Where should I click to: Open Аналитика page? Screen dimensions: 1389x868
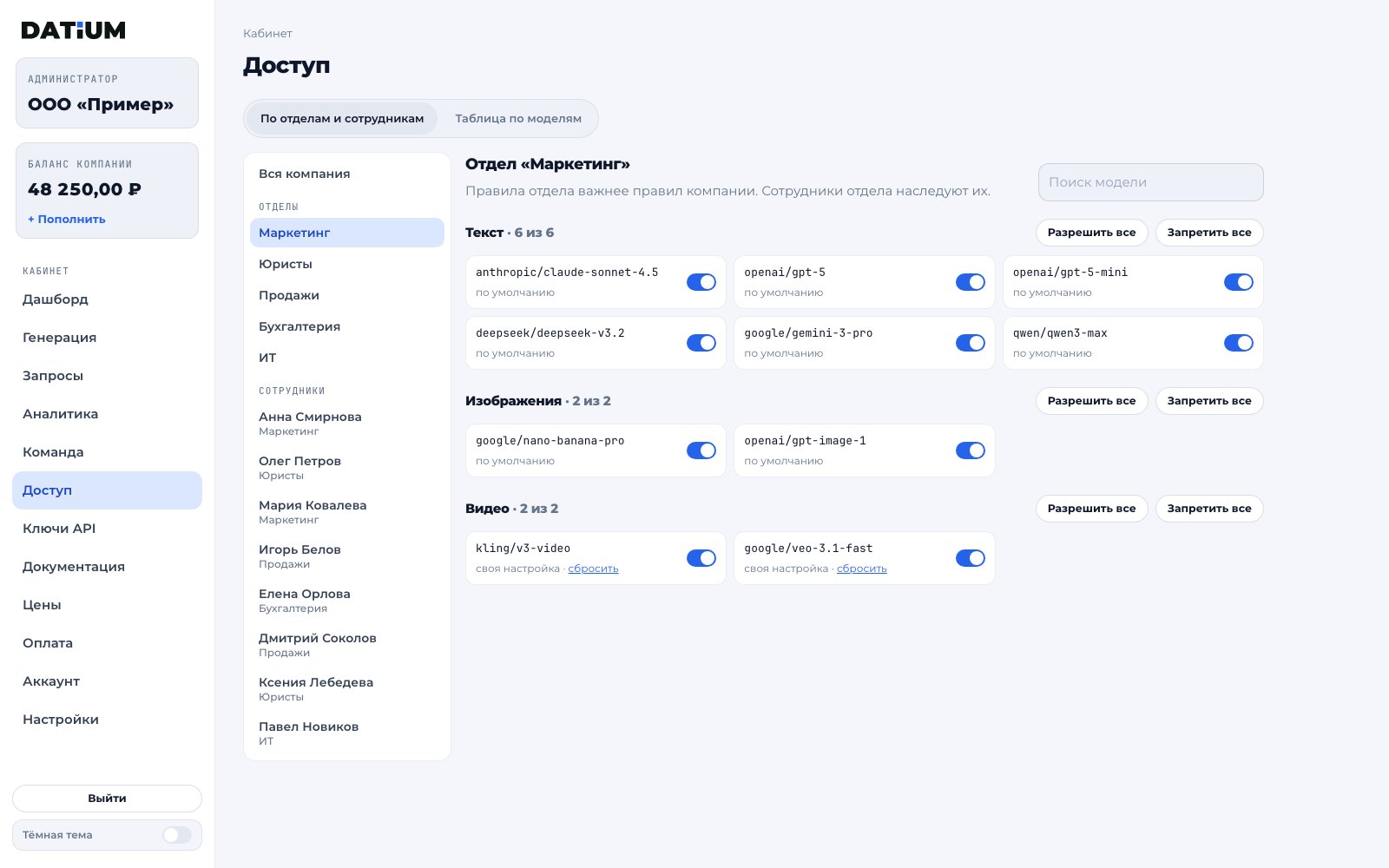107,414
